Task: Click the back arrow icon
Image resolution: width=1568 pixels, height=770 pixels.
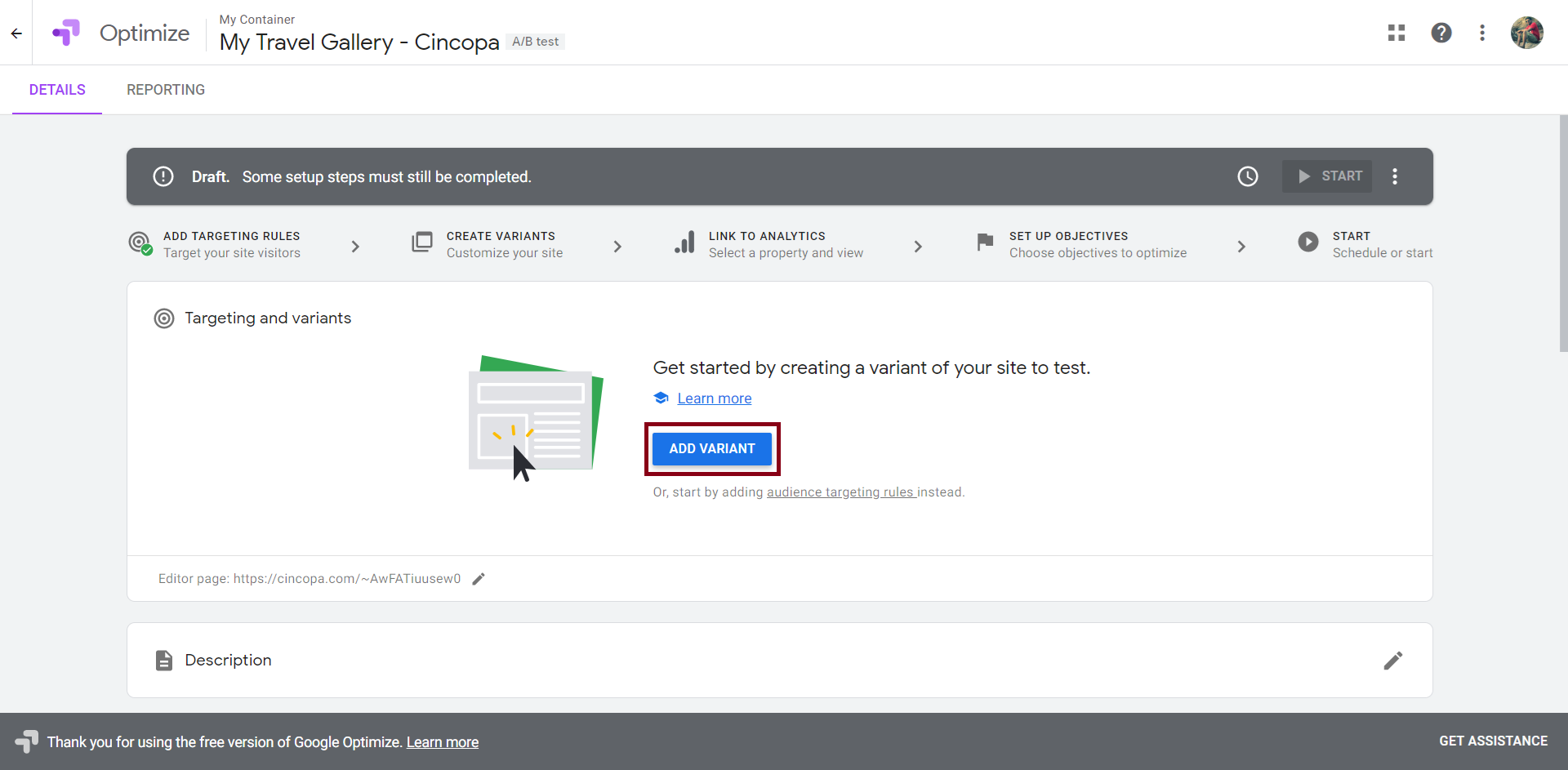Action: [x=16, y=33]
